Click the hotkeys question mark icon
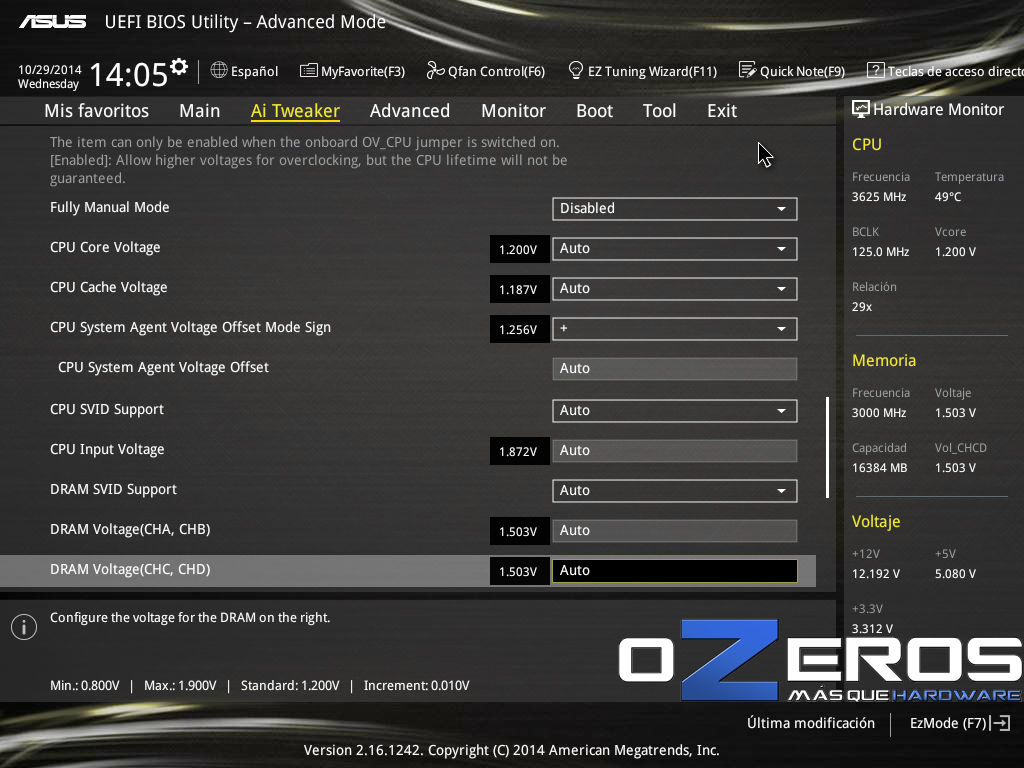The width and height of the screenshot is (1024, 768). (875, 70)
